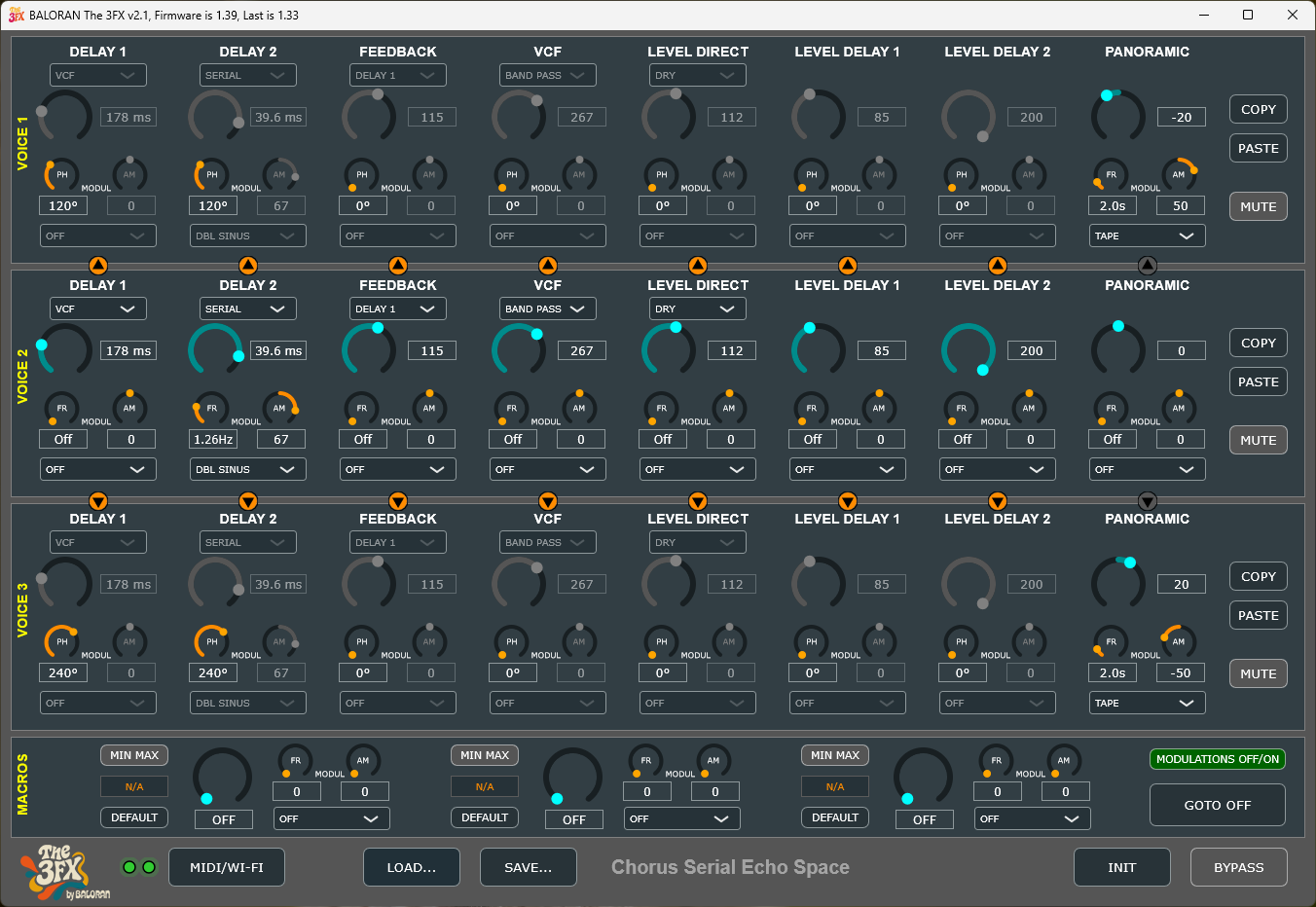Click the down arrow above Voice 3 Delay 2
The image size is (1316, 907).
(x=247, y=501)
